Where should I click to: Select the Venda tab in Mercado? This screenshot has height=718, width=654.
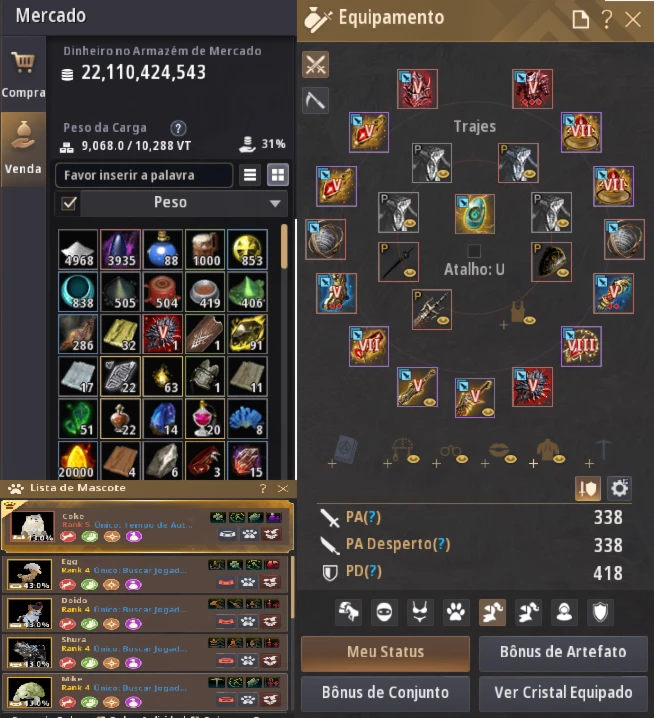(x=23, y=149)
